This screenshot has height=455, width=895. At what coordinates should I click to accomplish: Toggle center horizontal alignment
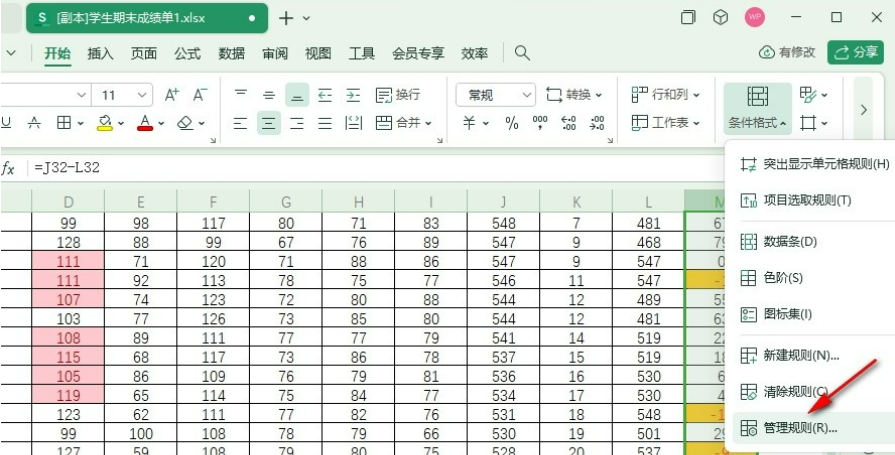pos(269,123)
